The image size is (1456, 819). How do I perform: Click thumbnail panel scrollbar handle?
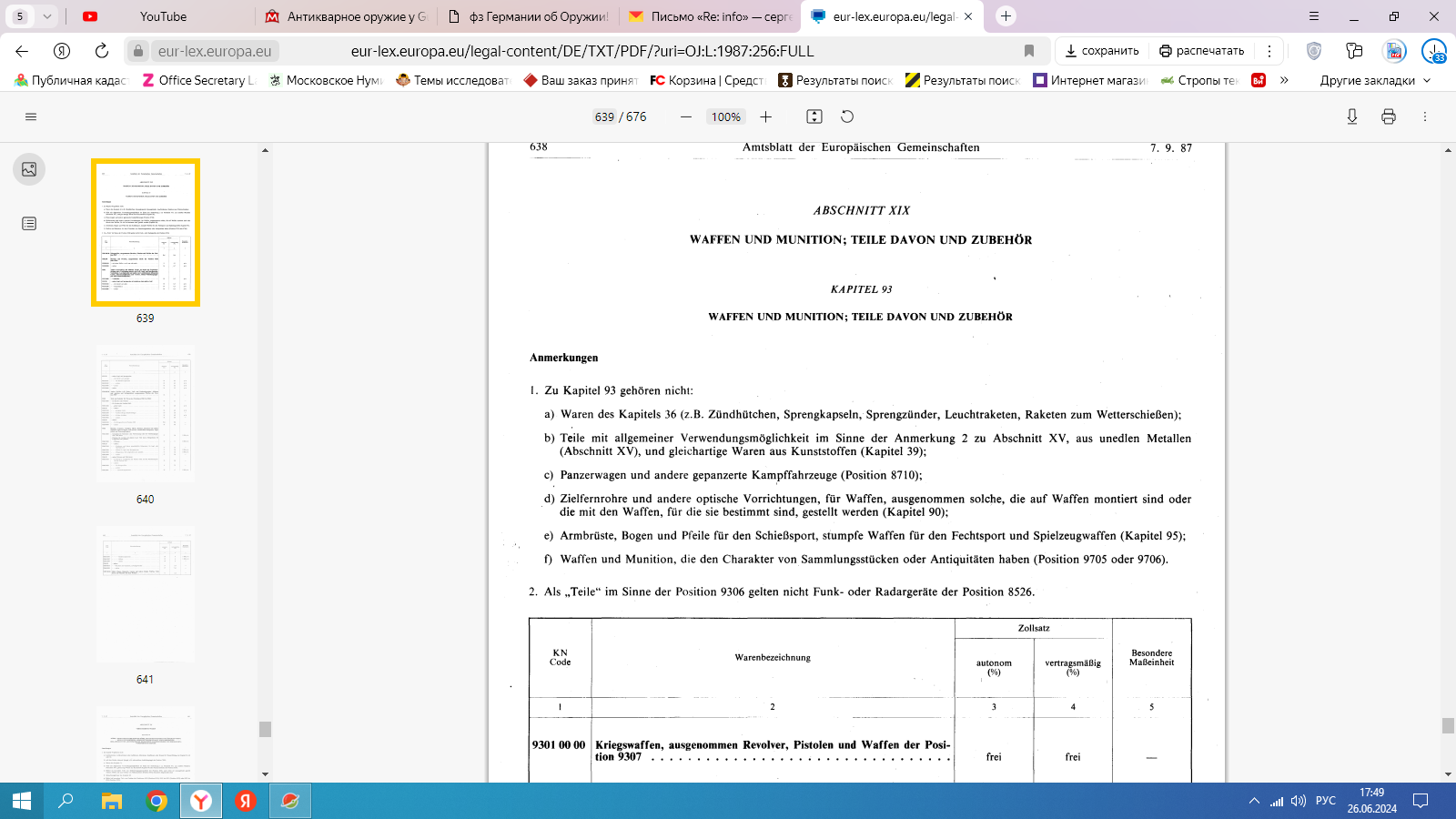pos(265,729)
